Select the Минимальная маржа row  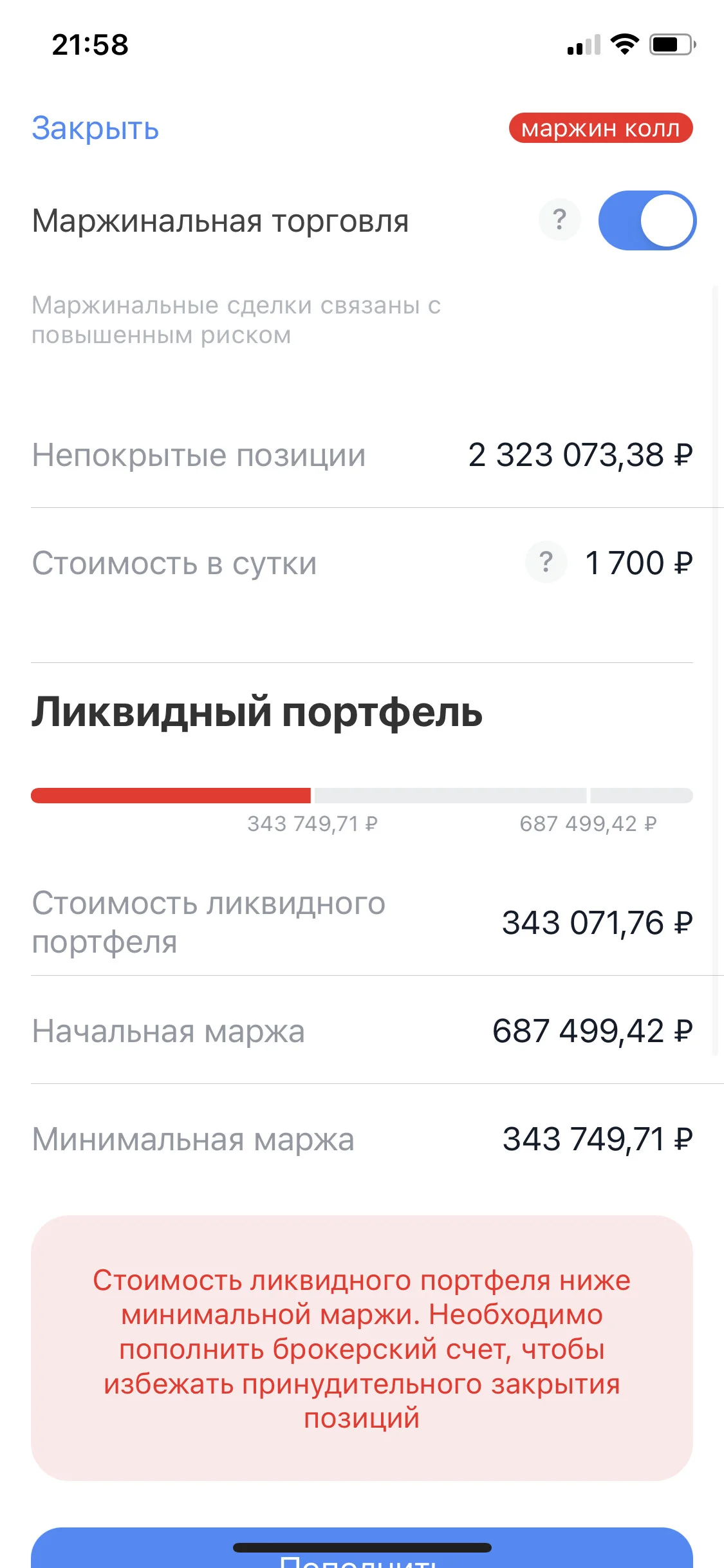[362, 1139]
